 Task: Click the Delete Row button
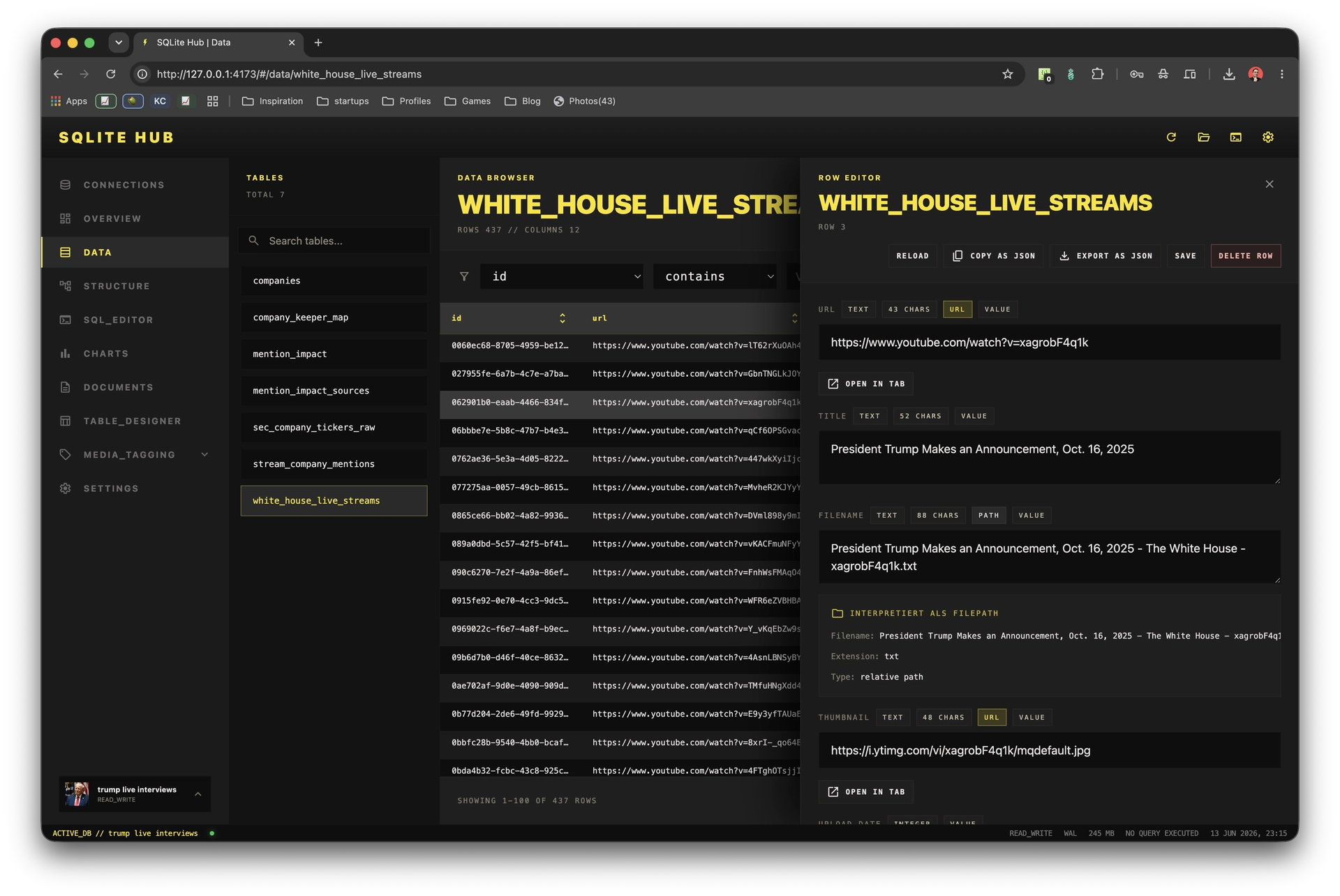pos(1245,256)
